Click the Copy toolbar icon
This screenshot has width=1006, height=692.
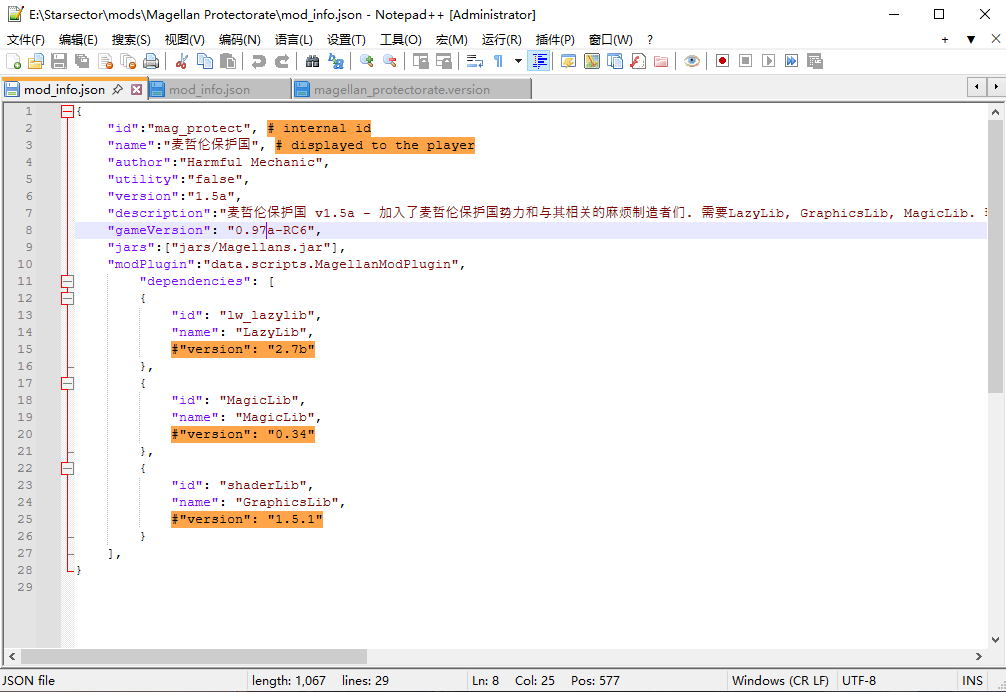(205, 61)
